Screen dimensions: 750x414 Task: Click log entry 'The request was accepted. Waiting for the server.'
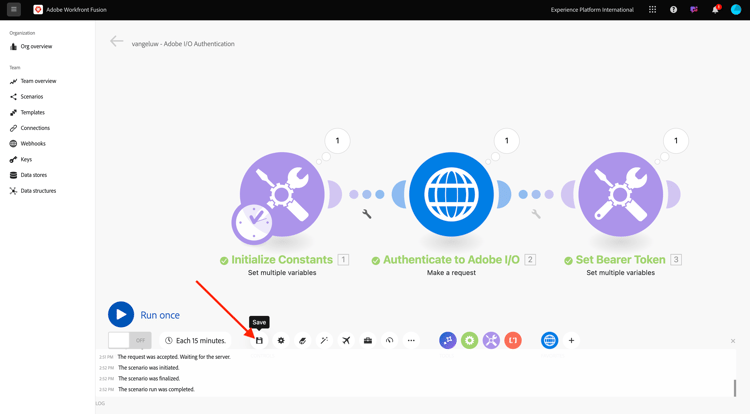(x=174, y=357)
